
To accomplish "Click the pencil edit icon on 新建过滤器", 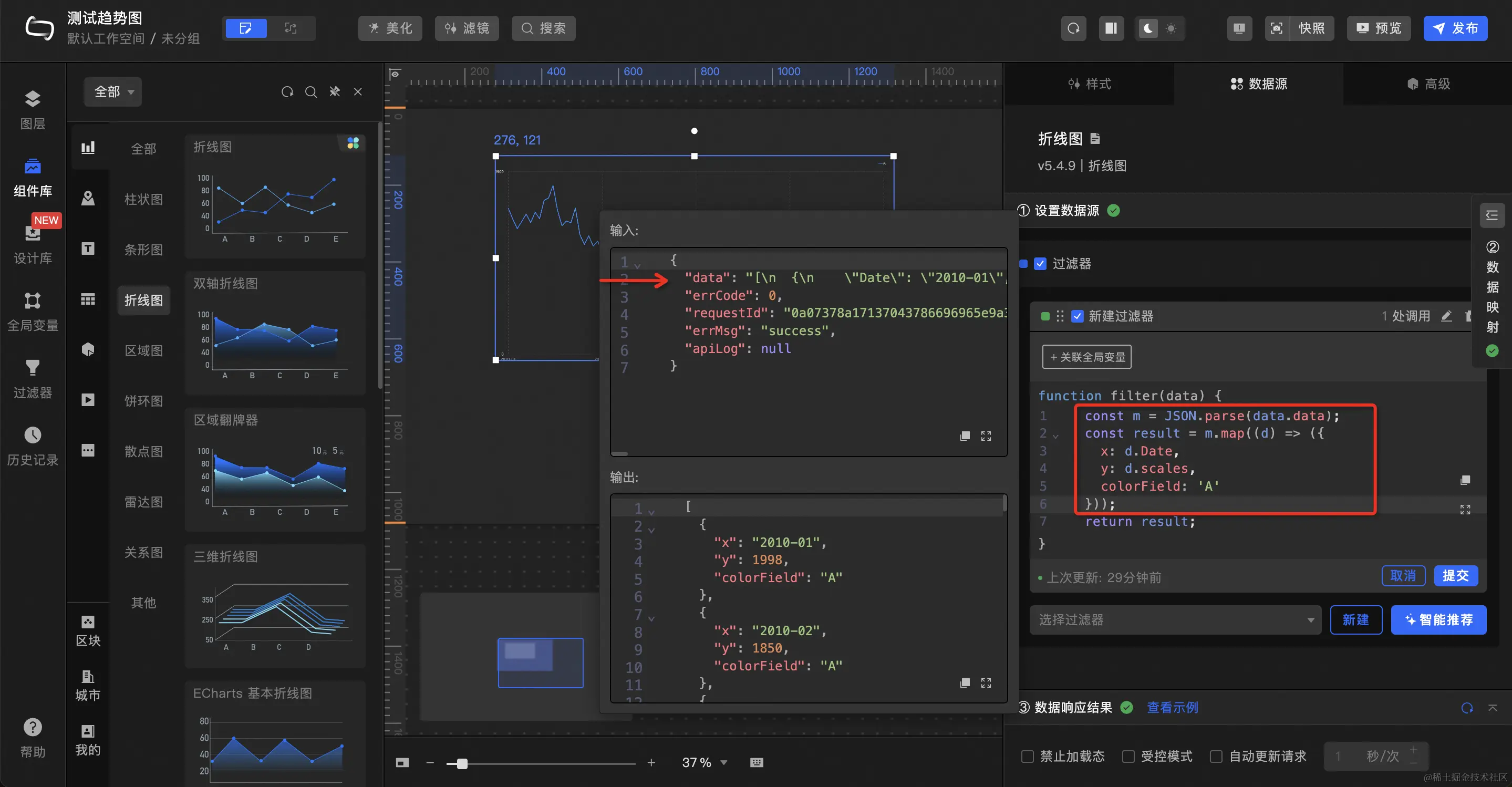I will click(1446, 316).
